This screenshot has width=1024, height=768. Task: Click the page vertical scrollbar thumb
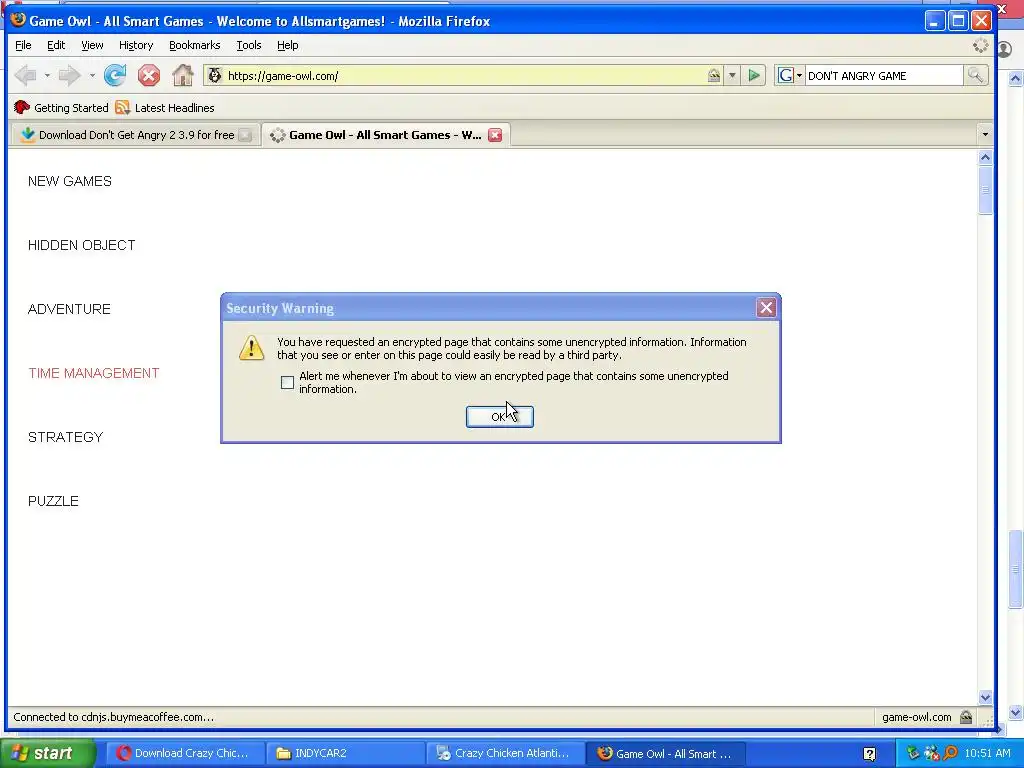pos(985,190)
